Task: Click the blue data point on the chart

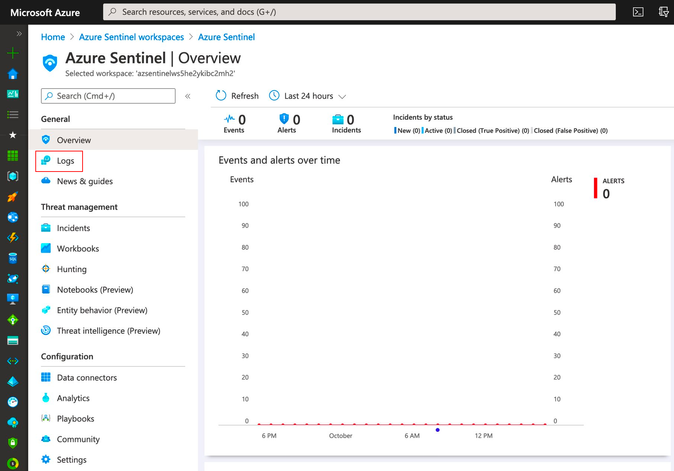Action: pos(438,430)
